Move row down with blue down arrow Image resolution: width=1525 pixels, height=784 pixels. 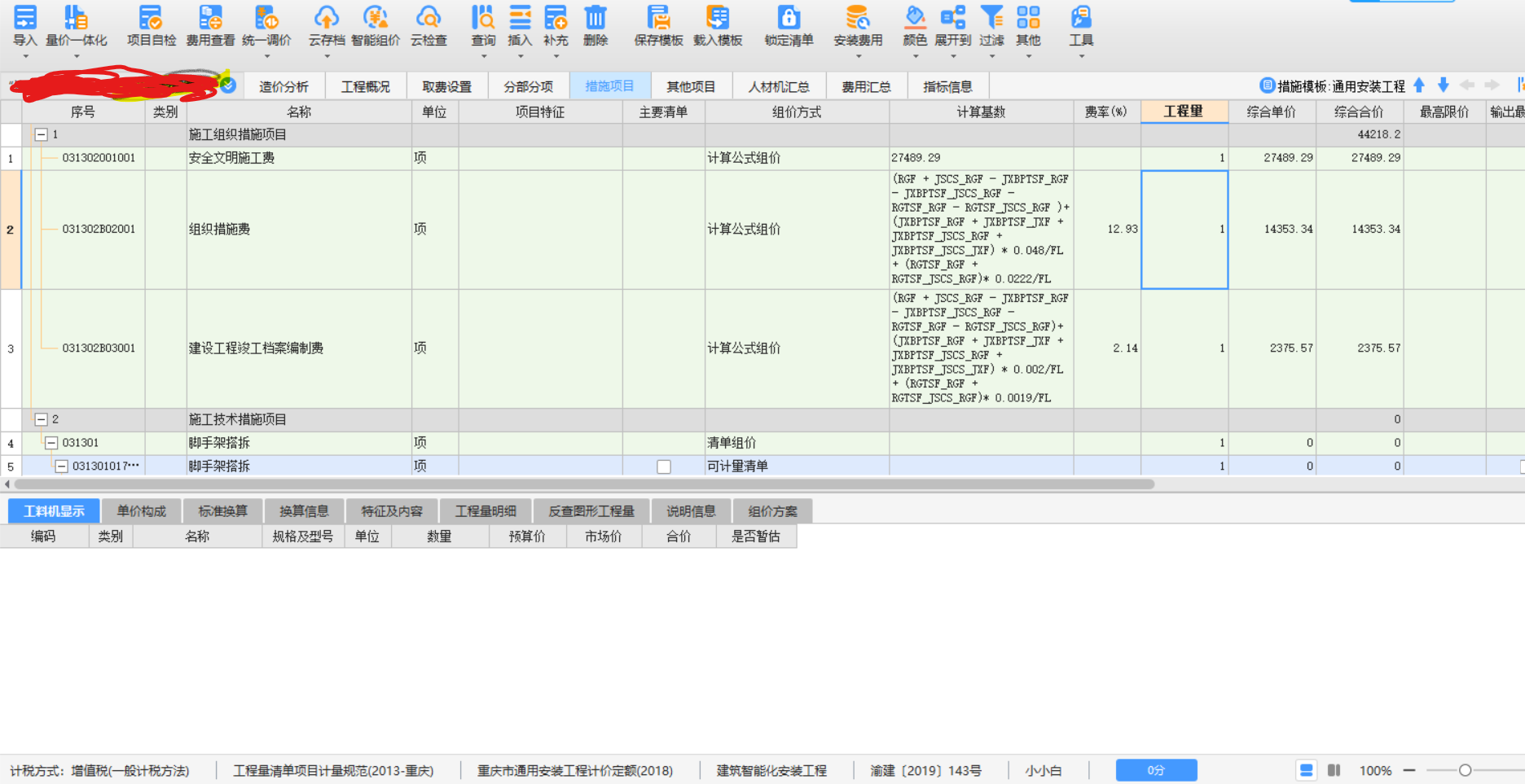1444,85
